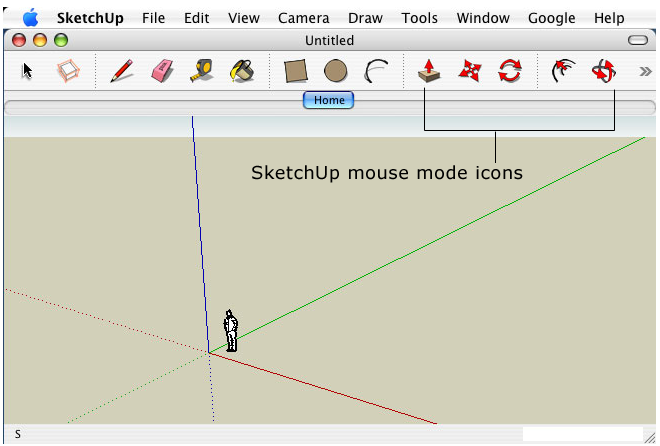Viewport: 660px width, 446px height.
Task: Open the View menu
Action: point(244,18)
